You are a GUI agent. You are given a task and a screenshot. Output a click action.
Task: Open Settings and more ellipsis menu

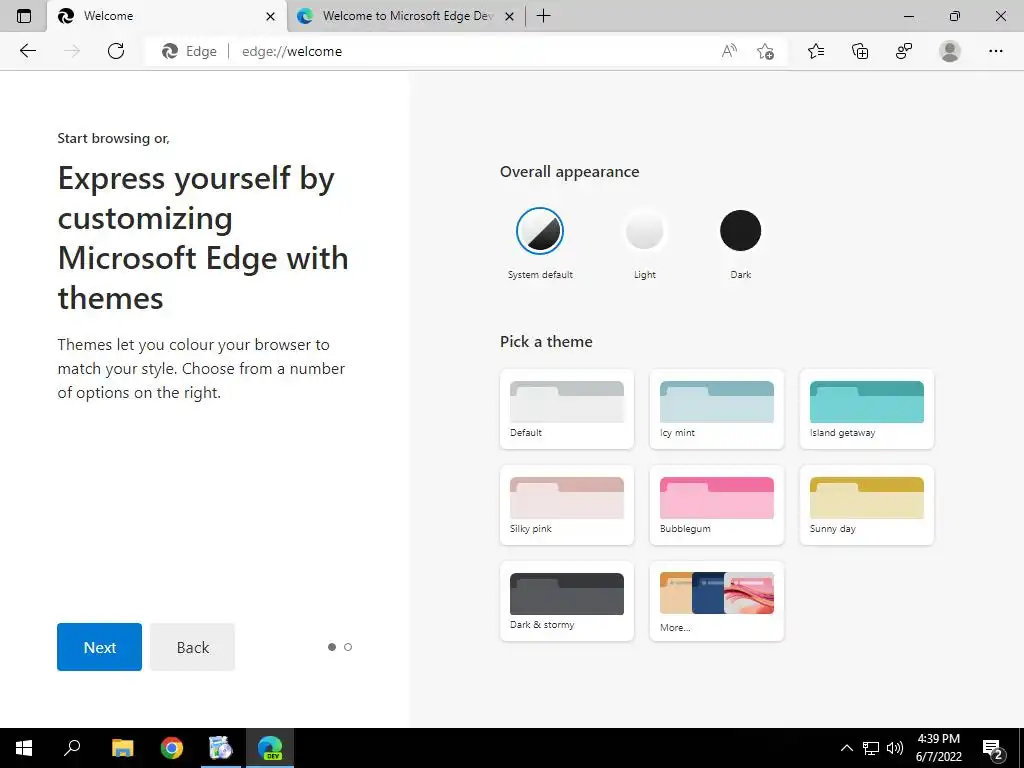[x=995, y=51]
